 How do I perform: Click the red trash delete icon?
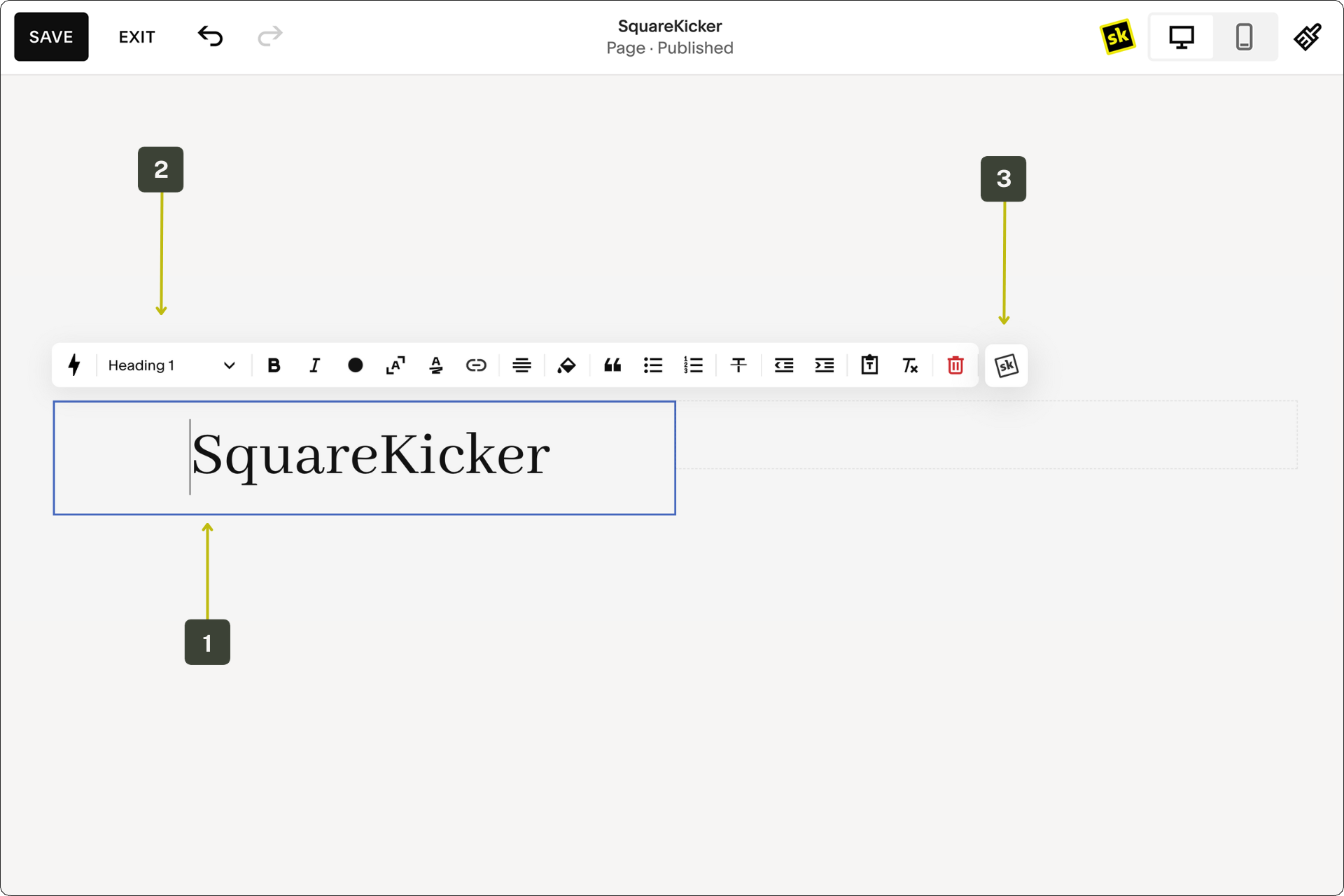pos(955,365)
